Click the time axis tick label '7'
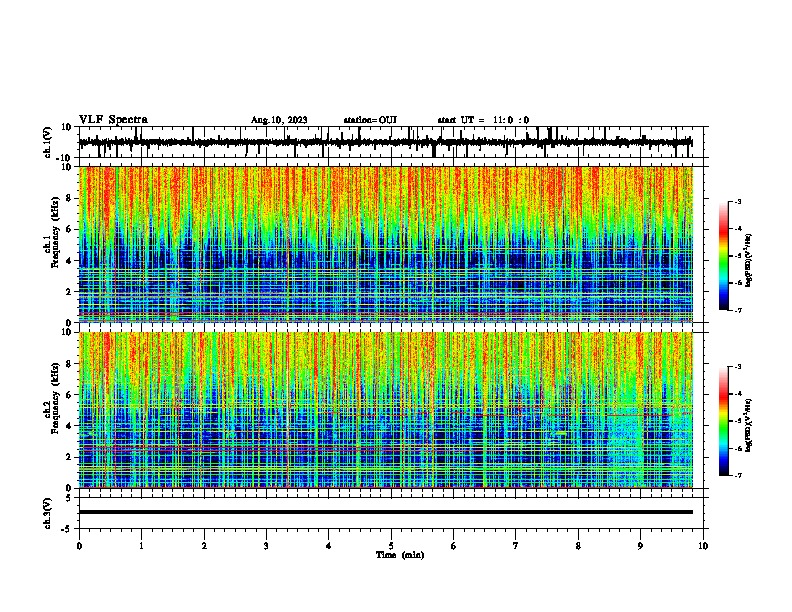This screenshot has height=612, width=792. click(x=516, y=545)
